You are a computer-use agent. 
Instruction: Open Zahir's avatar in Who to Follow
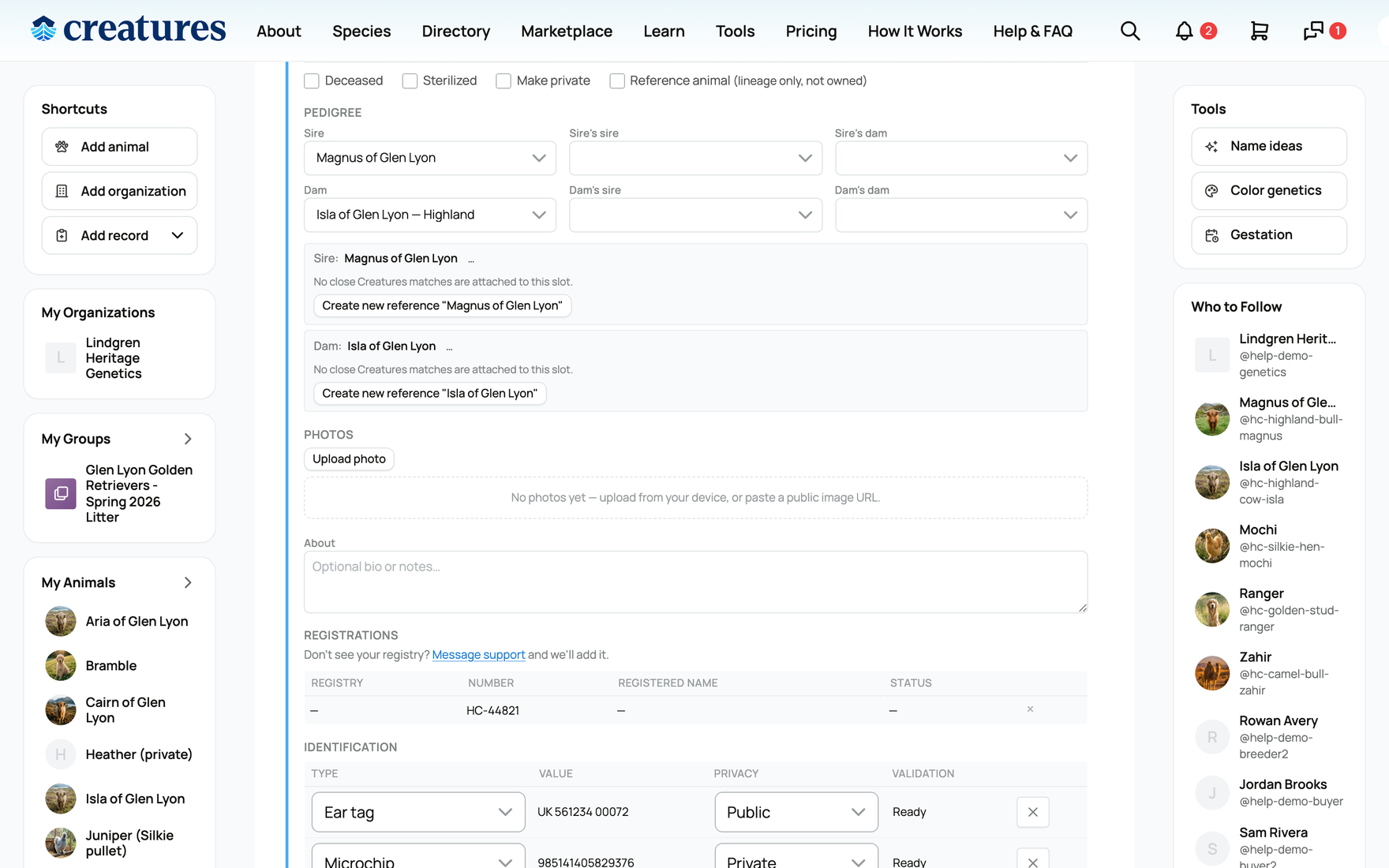[1212, 673]
